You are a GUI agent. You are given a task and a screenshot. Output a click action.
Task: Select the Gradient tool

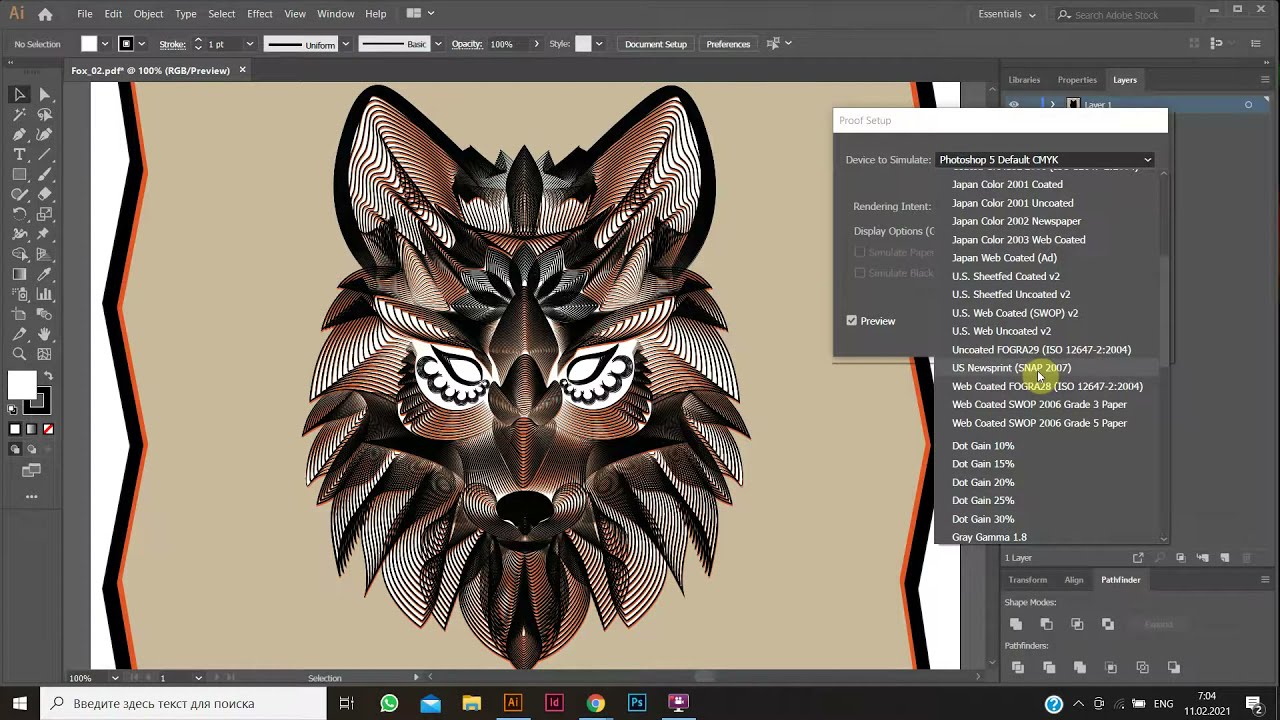[x=19, y=275]
